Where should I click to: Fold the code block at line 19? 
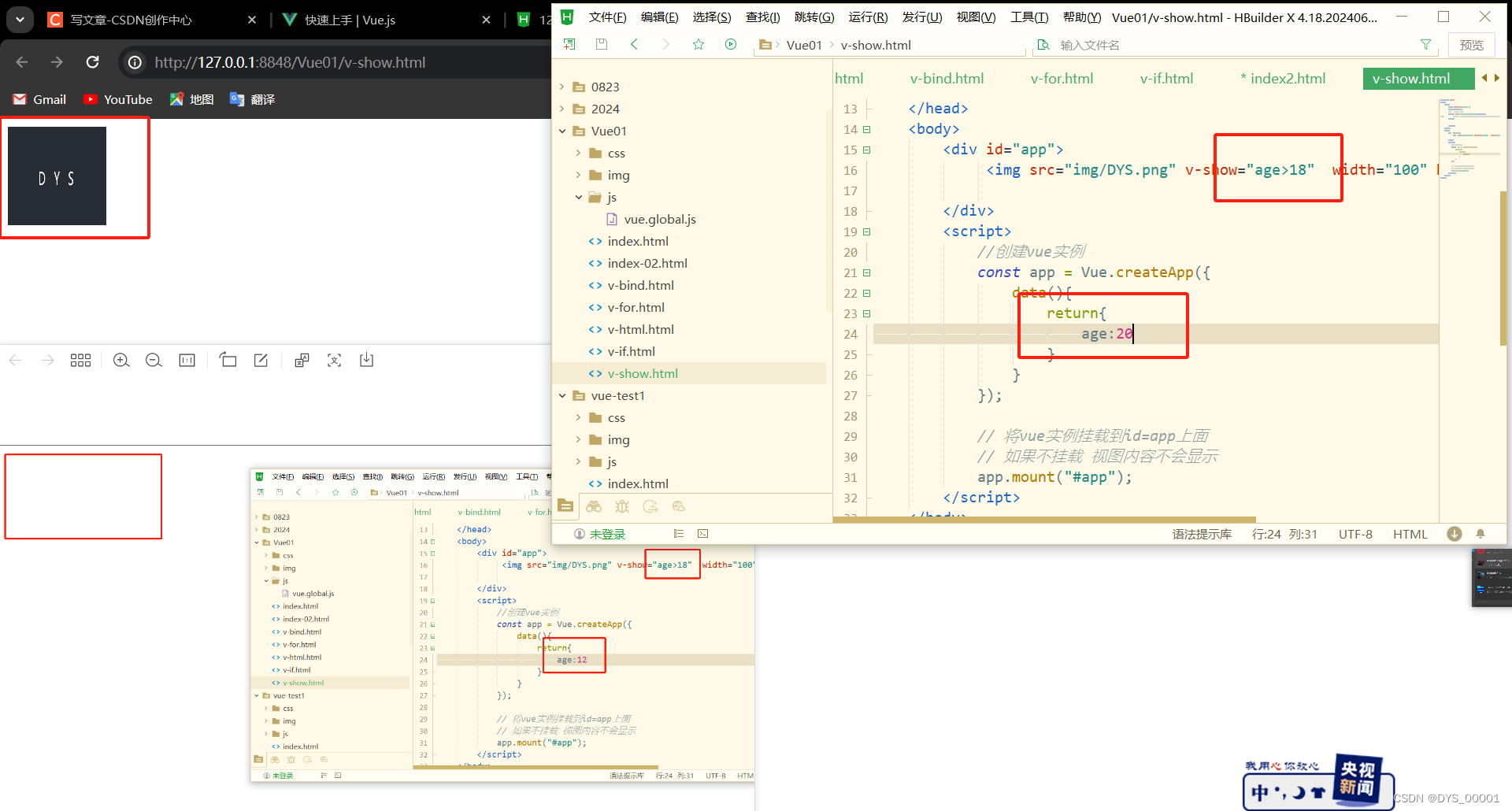pyautogui.click(x=867, y=232)
